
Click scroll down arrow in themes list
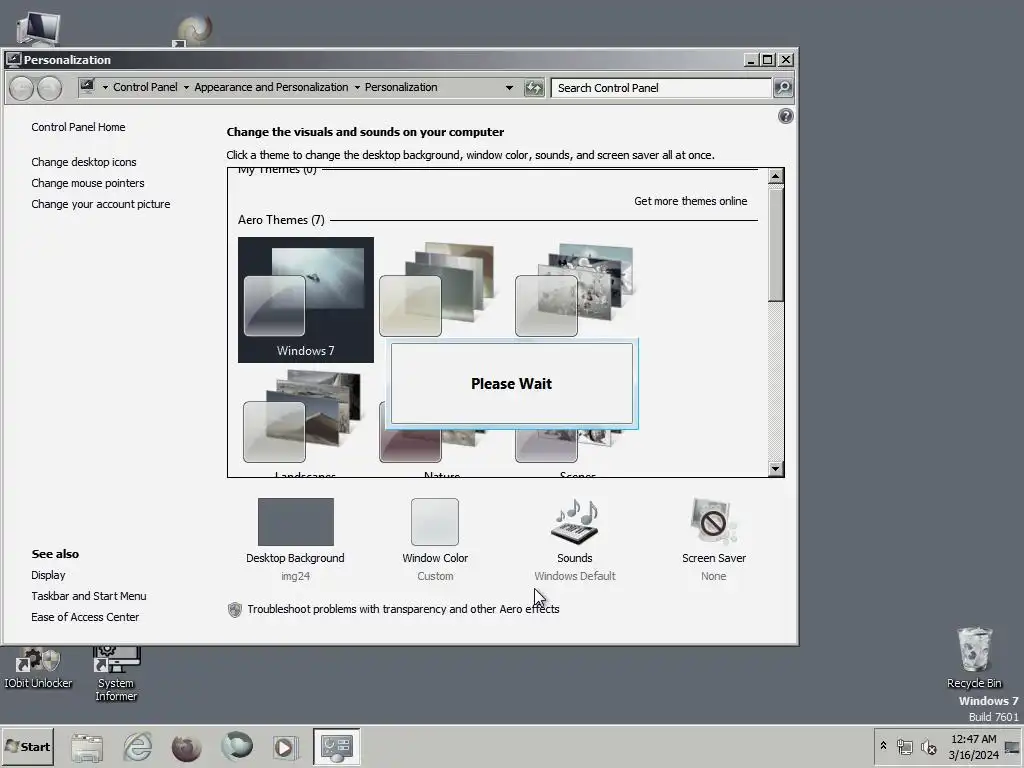(776, 468)
